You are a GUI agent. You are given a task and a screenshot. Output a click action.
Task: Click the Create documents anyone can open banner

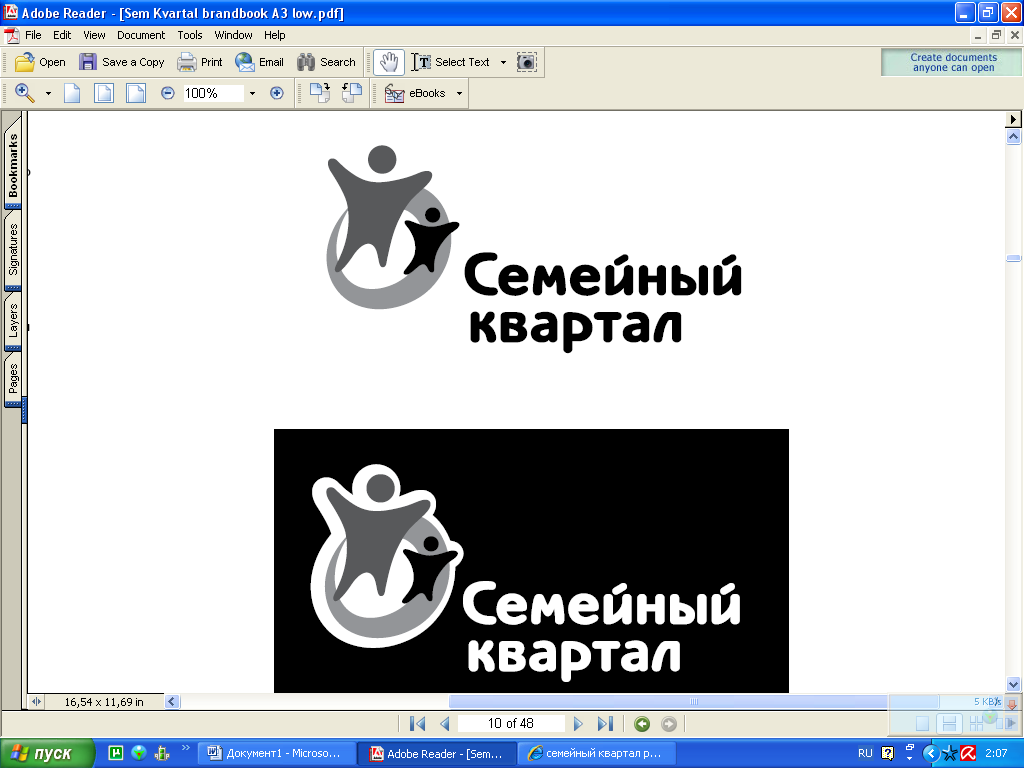coord(953,63)
